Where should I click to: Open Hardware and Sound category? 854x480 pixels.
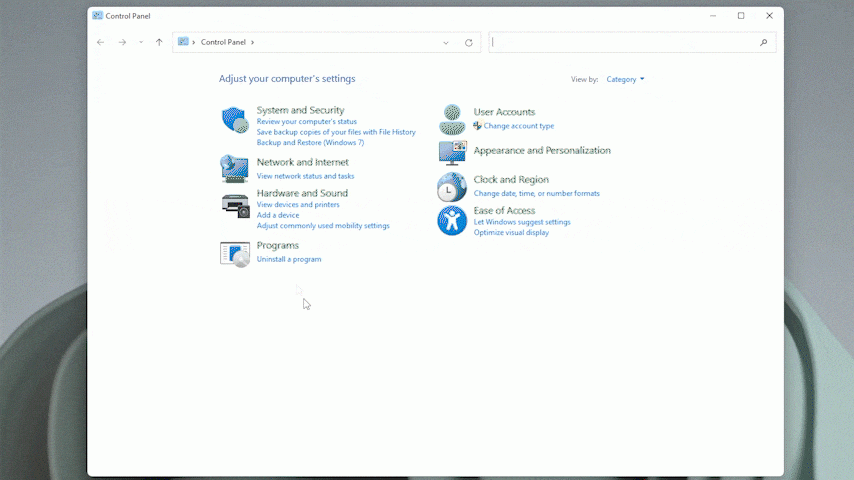pos(302,193)
